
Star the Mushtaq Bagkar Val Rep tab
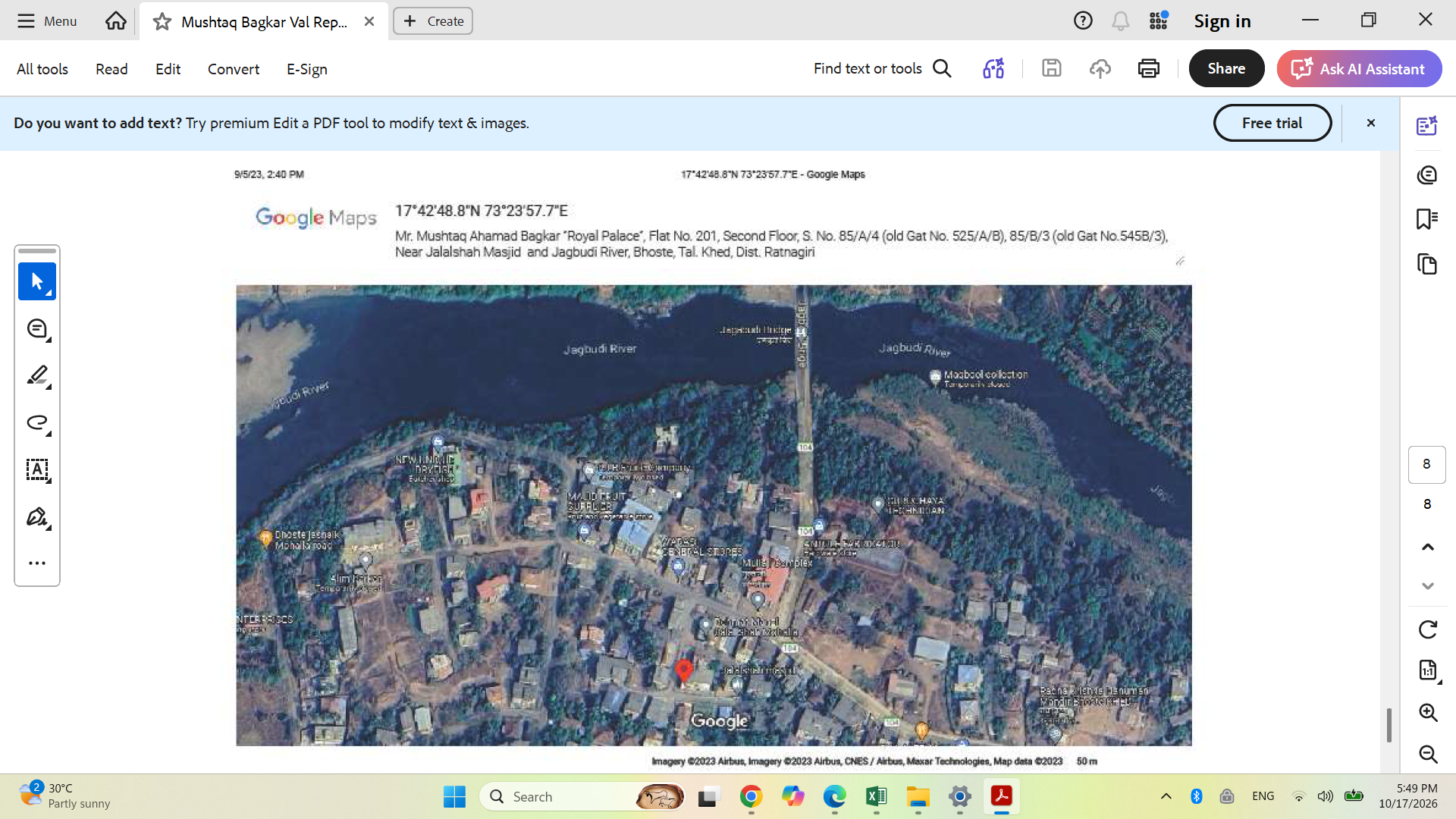click(162, 22)
